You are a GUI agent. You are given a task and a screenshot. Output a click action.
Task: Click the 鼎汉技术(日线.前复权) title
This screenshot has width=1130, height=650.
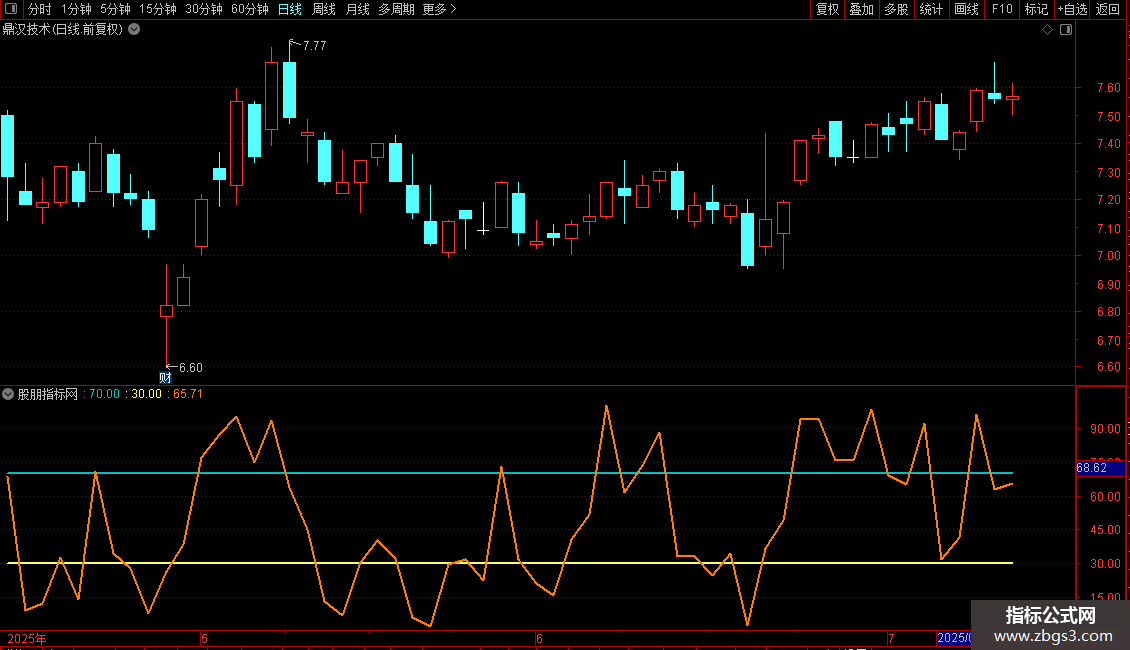(x=63, y=30)
